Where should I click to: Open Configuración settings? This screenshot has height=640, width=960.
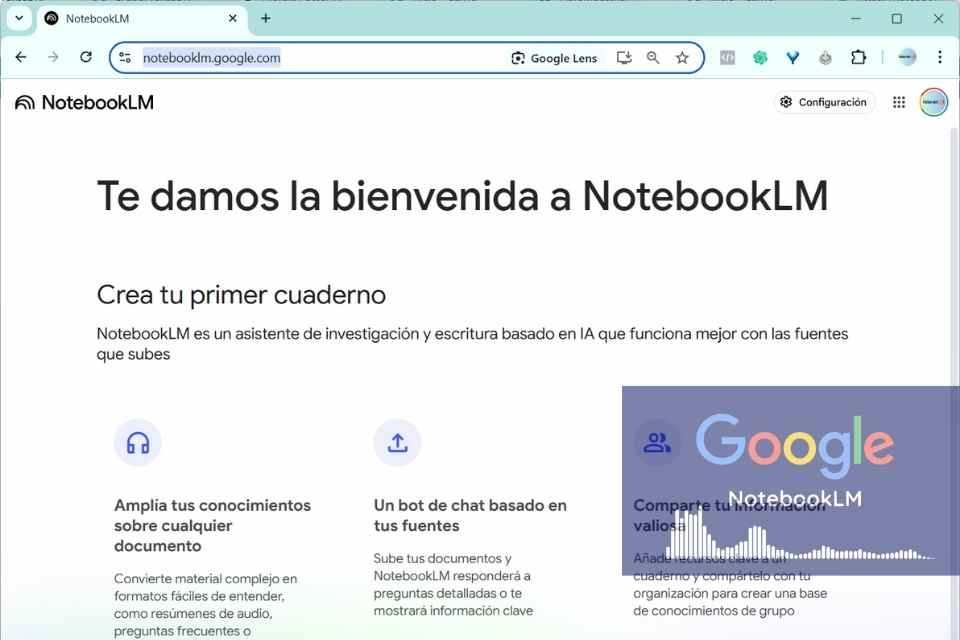tap(823, 102)
